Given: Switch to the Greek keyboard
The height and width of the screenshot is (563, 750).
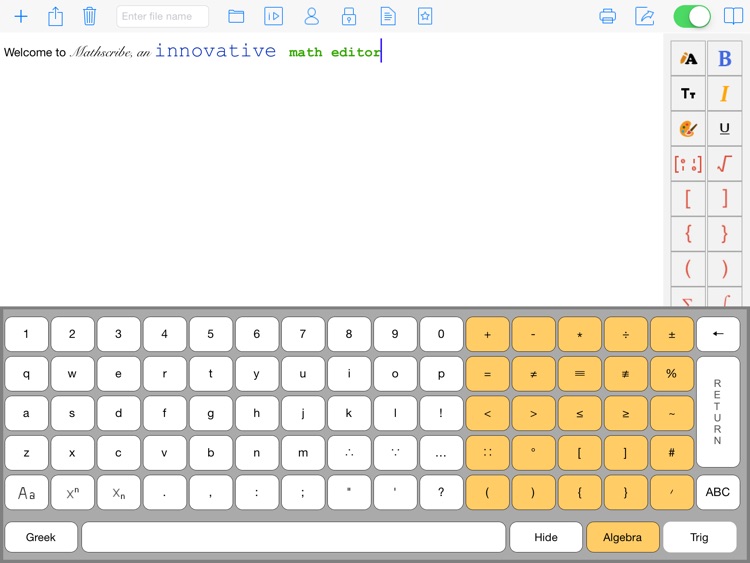Looking at the screenshot, I should [41, 537].
